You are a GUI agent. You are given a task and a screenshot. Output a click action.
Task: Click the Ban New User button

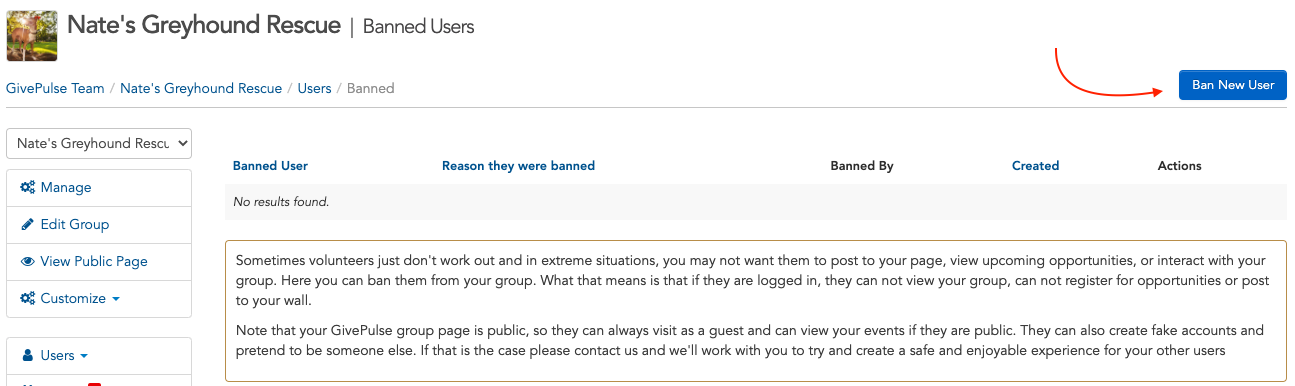click(x=1233, y=85)
